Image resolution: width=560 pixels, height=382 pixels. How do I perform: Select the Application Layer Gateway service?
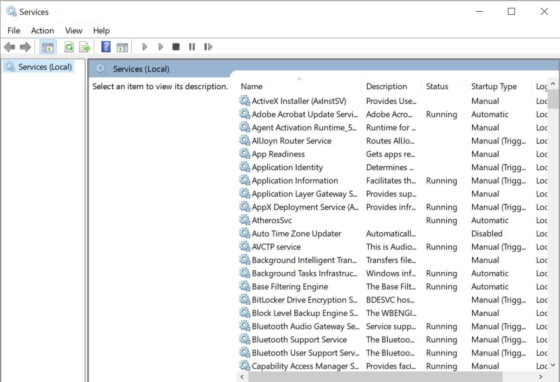pyautogui.click(x=393, y=194)
